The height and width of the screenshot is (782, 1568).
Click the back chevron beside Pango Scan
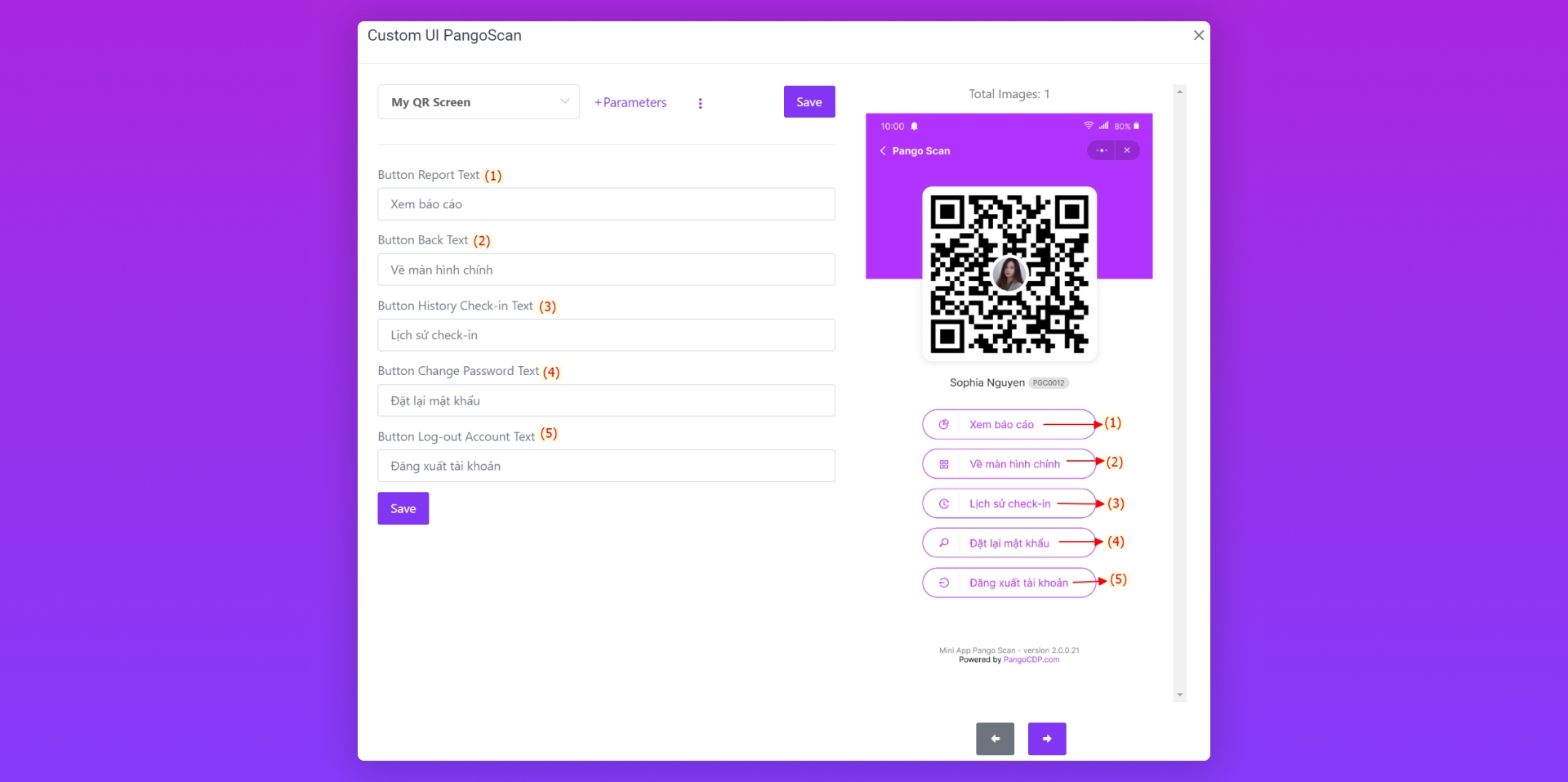pos(883,151)
